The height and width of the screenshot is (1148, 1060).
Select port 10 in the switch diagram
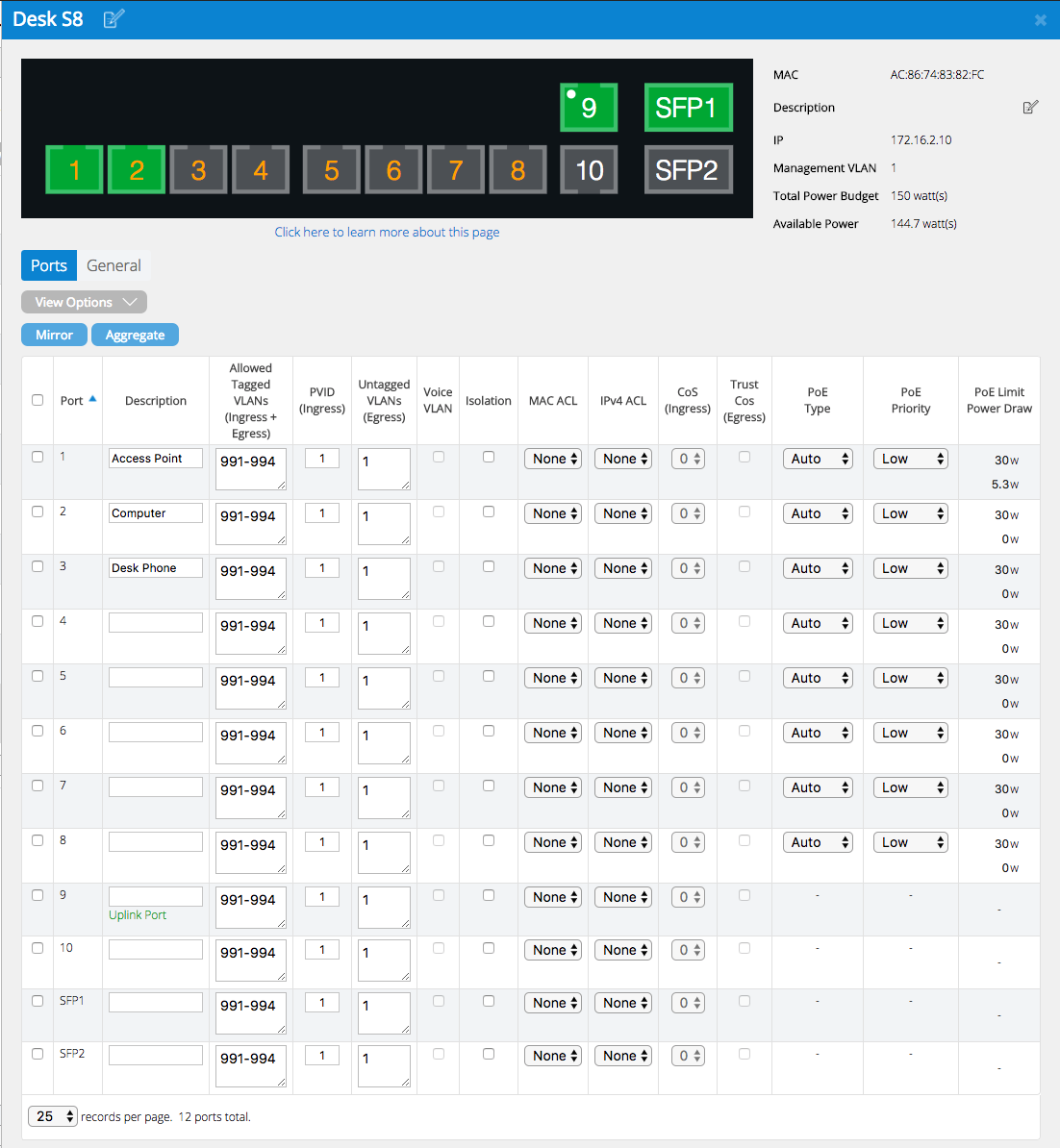(x=589, y=170)
